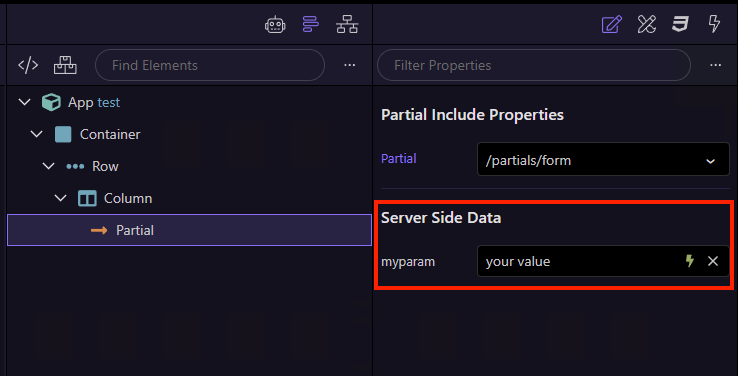This screenshot has height=376, width=738.
Task: Open the hierarchy tree diagram icon
Action: tap(347, 24)
